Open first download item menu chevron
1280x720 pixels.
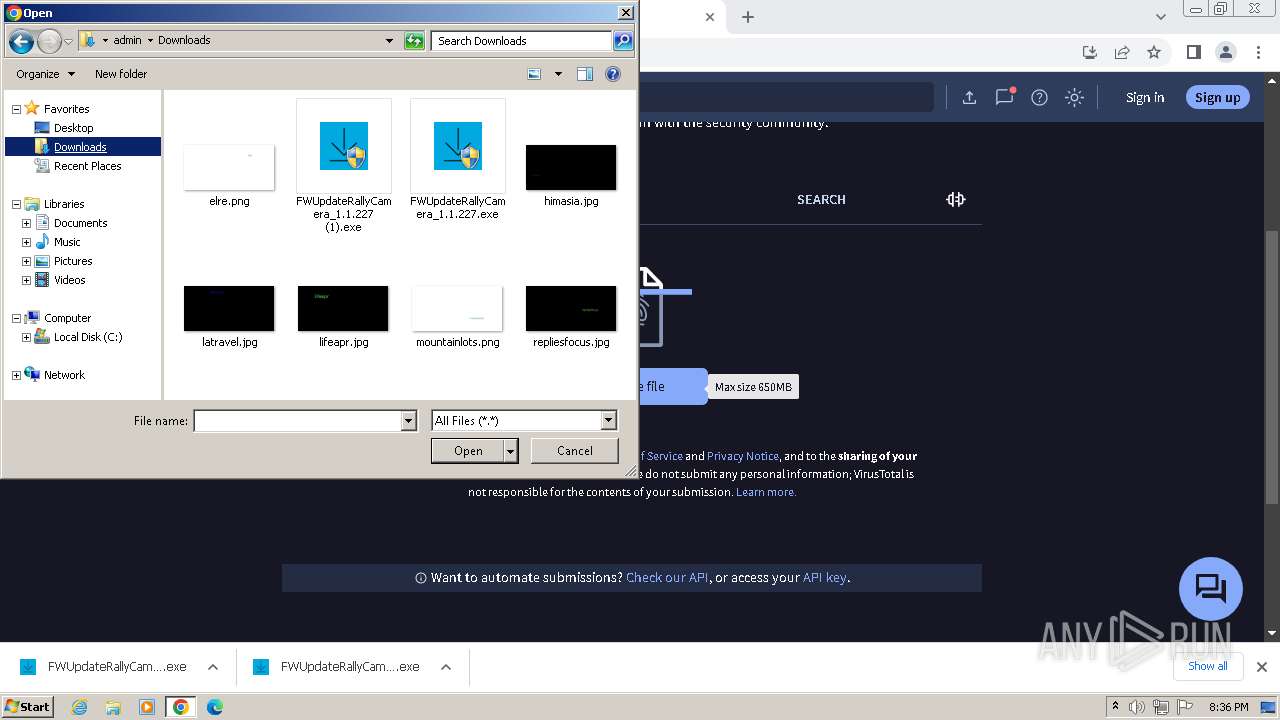[213, 667]
